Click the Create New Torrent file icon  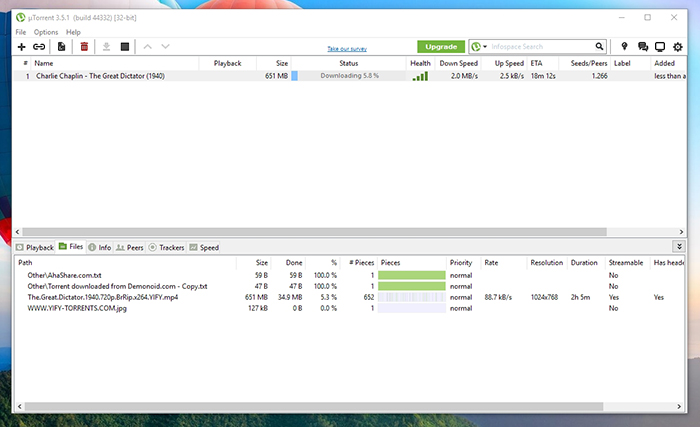(x=62, y=46)
